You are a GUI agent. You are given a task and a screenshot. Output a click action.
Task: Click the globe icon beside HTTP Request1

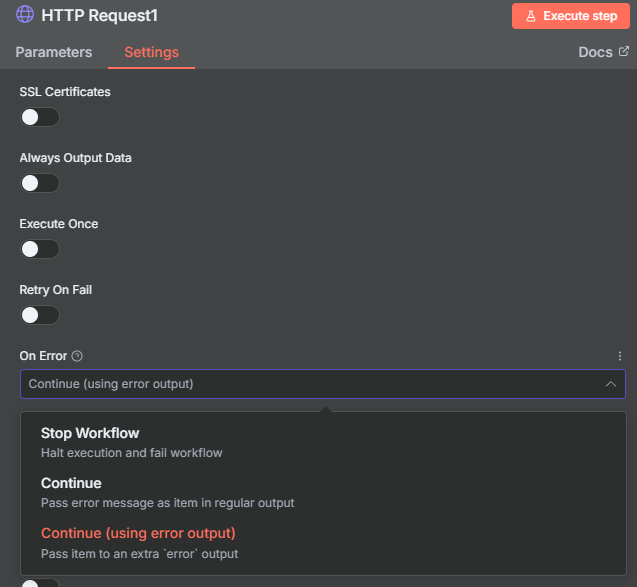tap(25, 16)
